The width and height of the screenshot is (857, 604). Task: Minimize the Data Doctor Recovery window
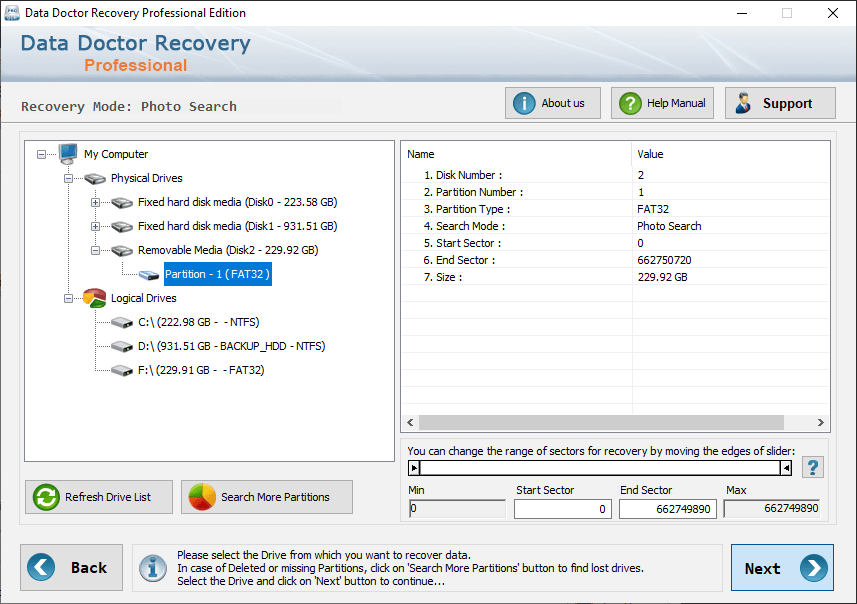[742, 13]
